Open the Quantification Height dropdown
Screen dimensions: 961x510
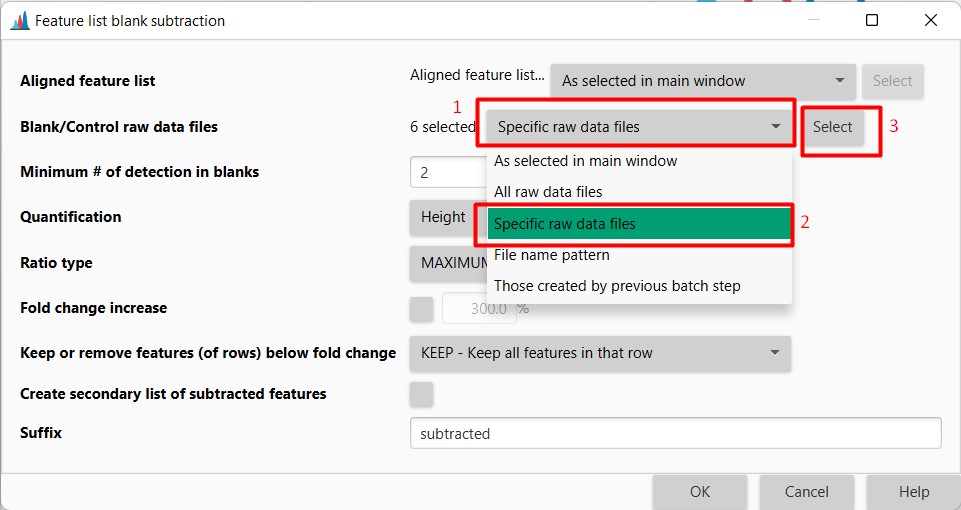click(445, 217)
